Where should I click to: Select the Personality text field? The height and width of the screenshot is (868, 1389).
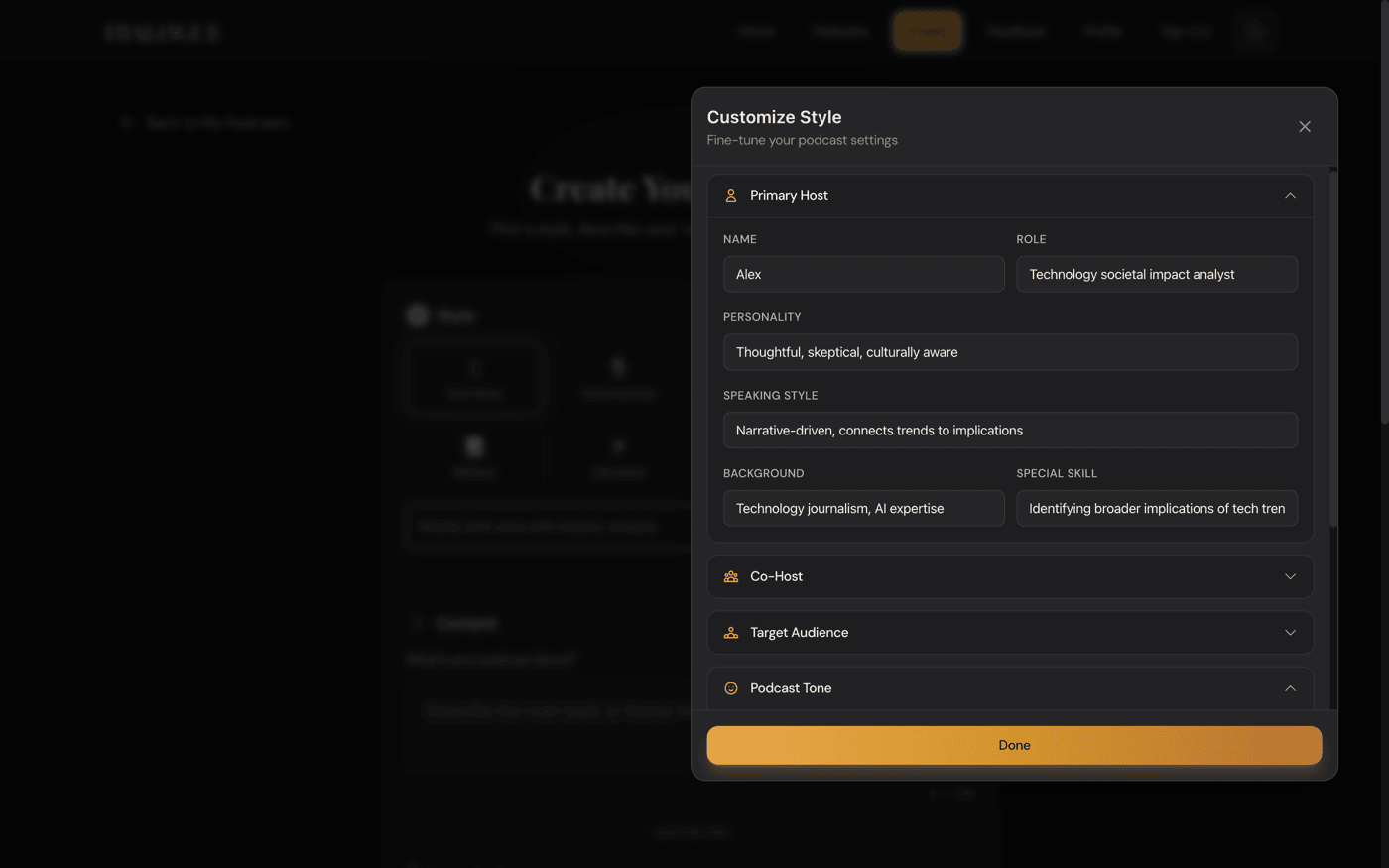pyautogui.click(x=1010, y=352)
